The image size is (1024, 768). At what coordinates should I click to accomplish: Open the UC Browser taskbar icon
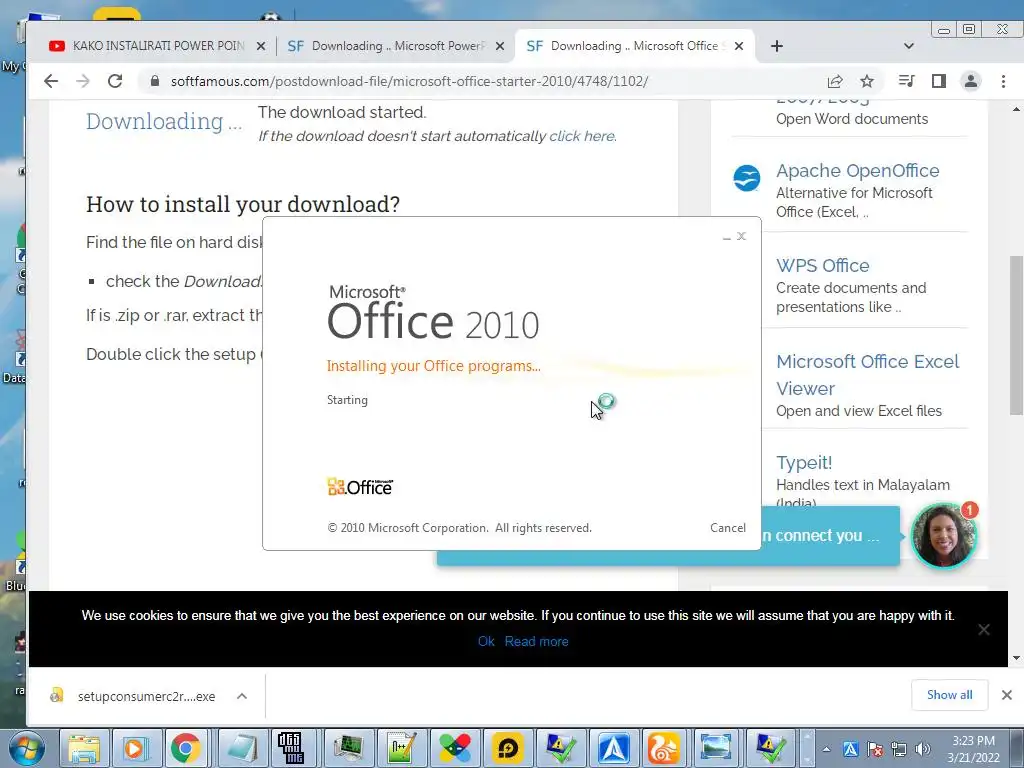click(x=664, y=748)
